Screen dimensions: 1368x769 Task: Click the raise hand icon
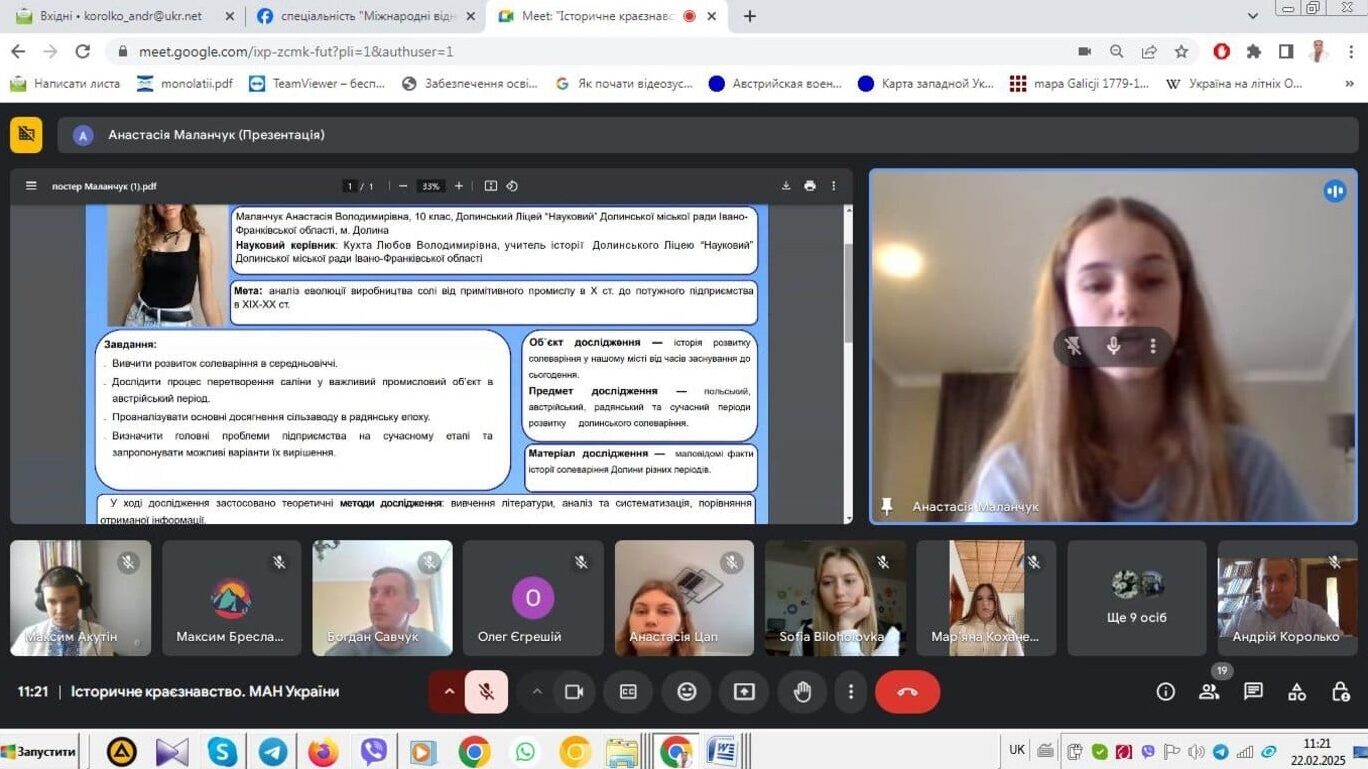pyautogui.click(x=802, y=692)
